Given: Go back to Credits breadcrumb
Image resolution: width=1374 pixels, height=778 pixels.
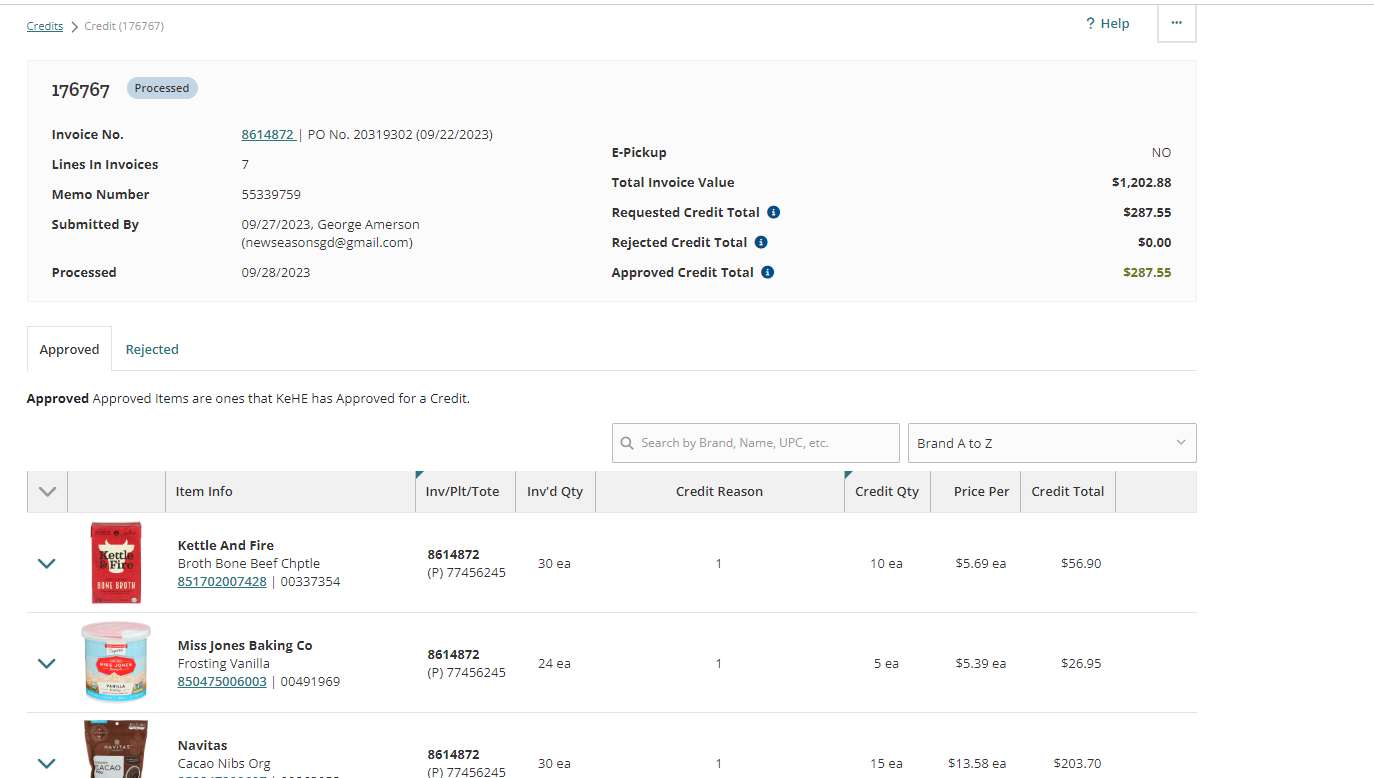Looking at the screenshot, I should pyautogui.click(x=45, y=26).
